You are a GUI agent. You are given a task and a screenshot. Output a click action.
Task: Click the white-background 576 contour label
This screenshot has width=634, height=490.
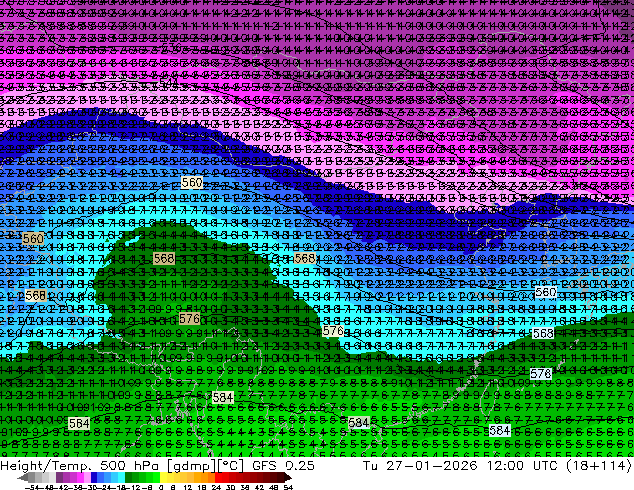click(x=541, y=374)
